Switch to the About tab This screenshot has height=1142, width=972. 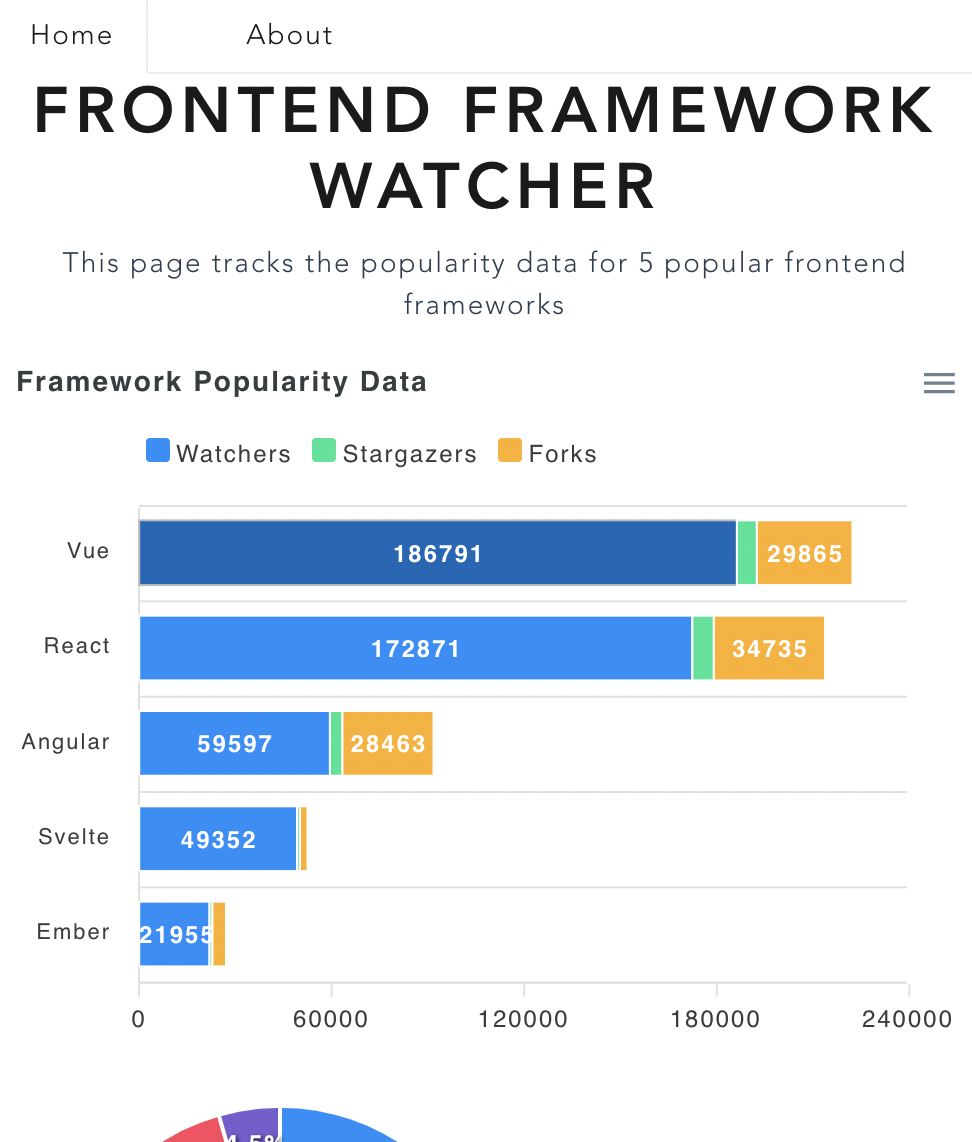(x=289, y=35)
